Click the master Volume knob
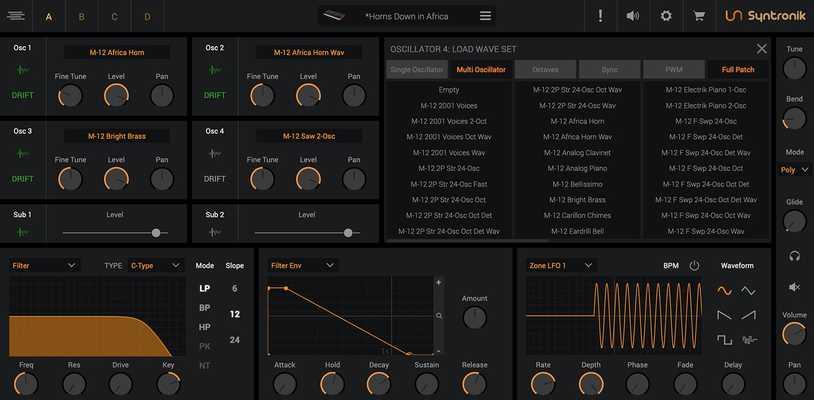Viewport: 814px width, 400px height. [x=794, y=334]
